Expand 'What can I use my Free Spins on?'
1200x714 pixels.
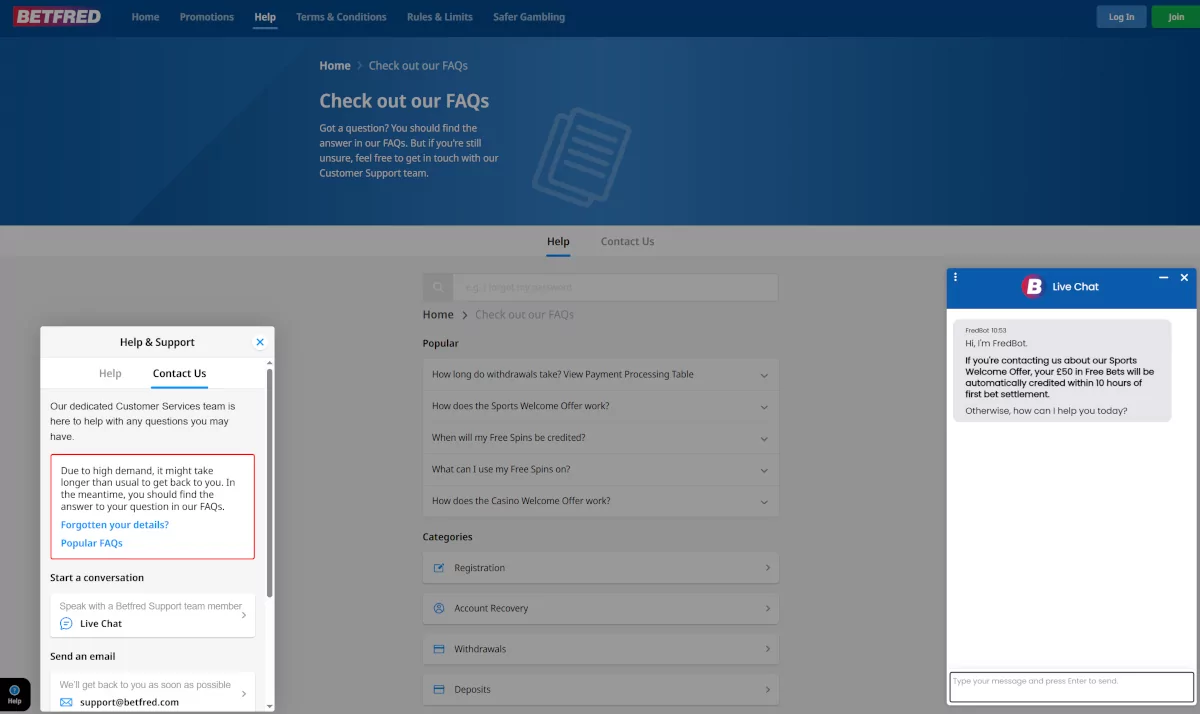600,469
